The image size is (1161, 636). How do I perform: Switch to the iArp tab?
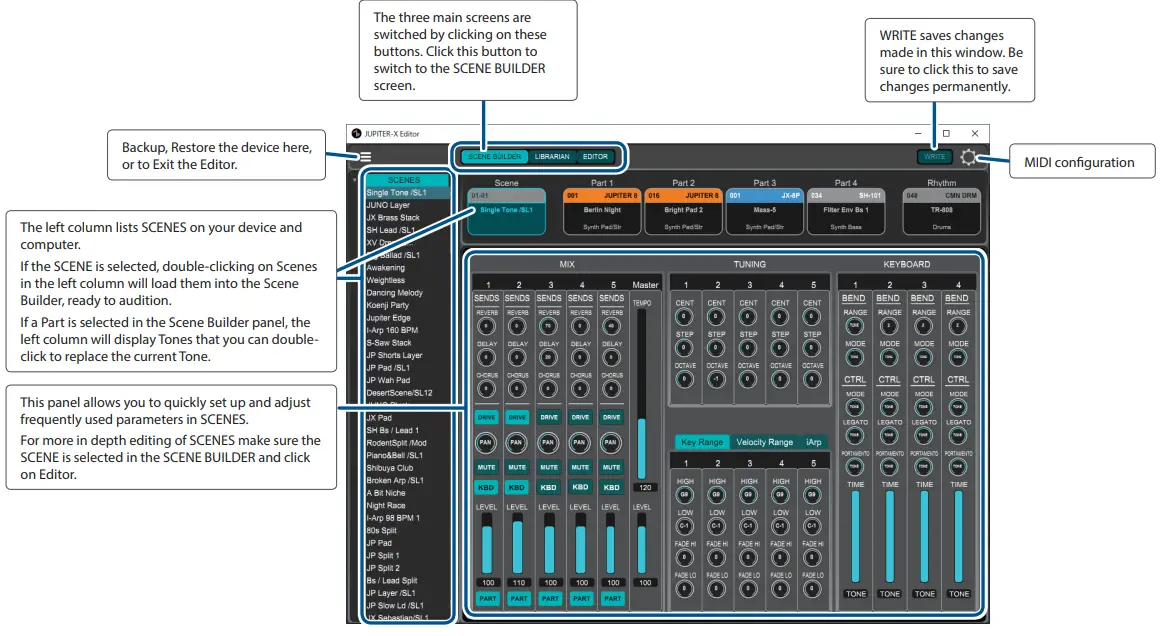click(814, 440)
